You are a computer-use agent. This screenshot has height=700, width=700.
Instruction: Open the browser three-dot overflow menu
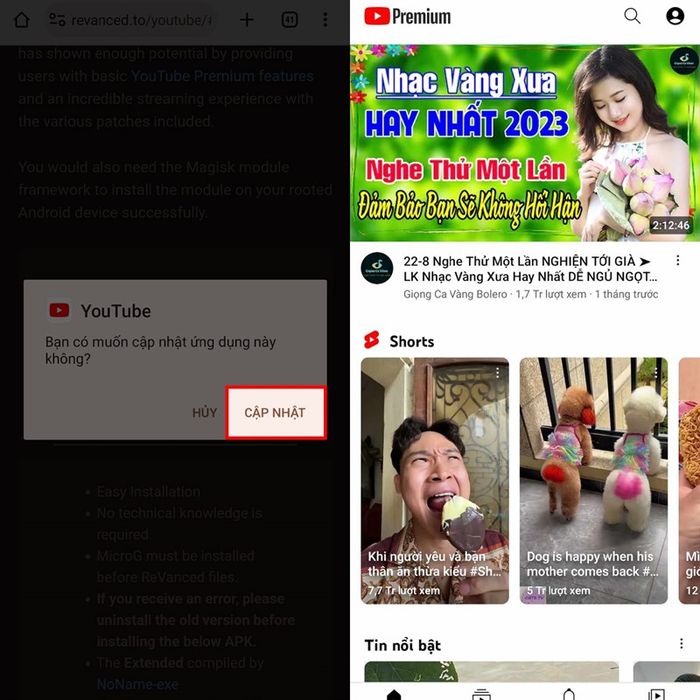325,20
